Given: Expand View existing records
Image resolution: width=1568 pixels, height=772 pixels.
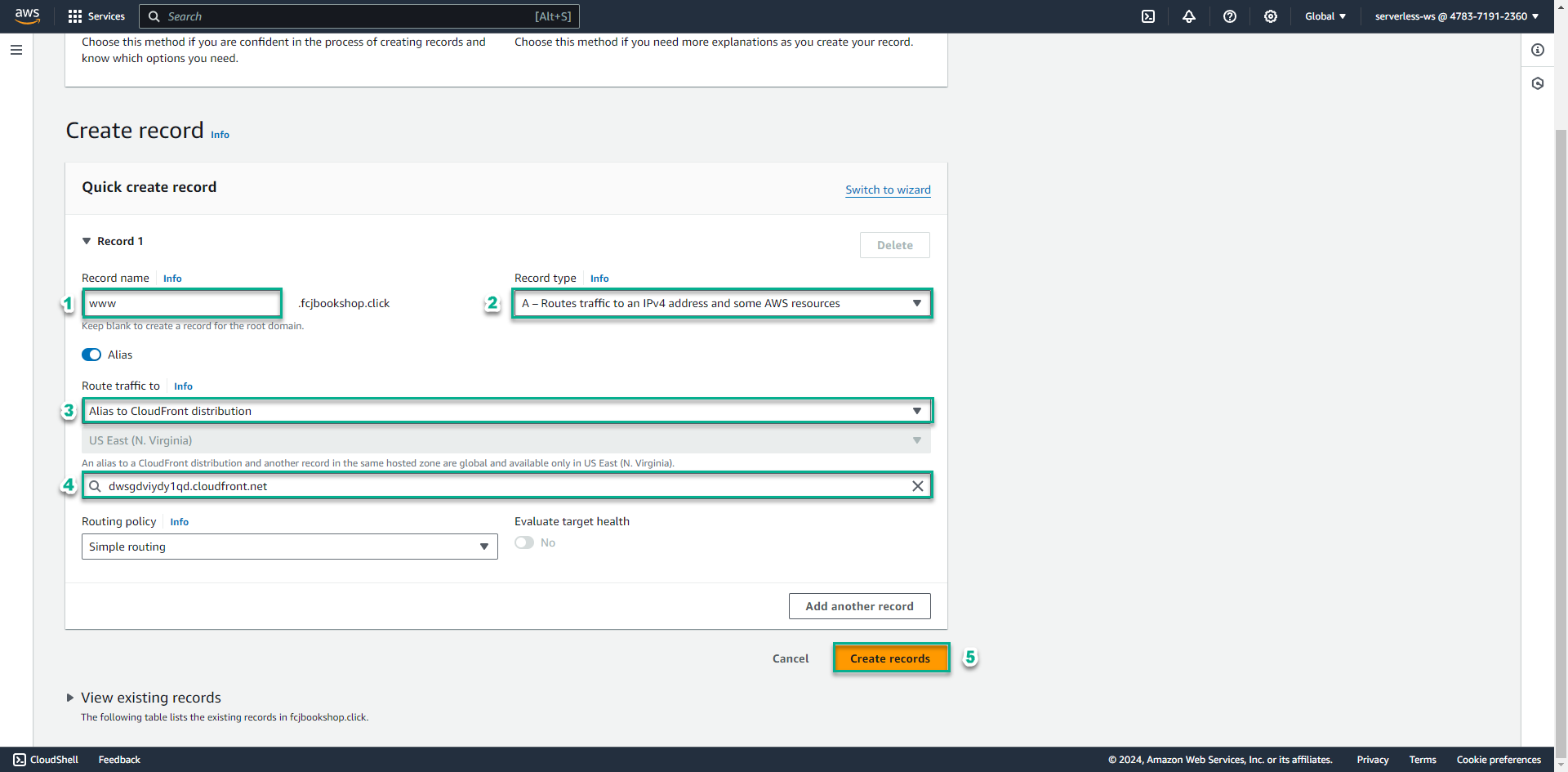Looking at the screenshot, I should click(x=70, y=698).
